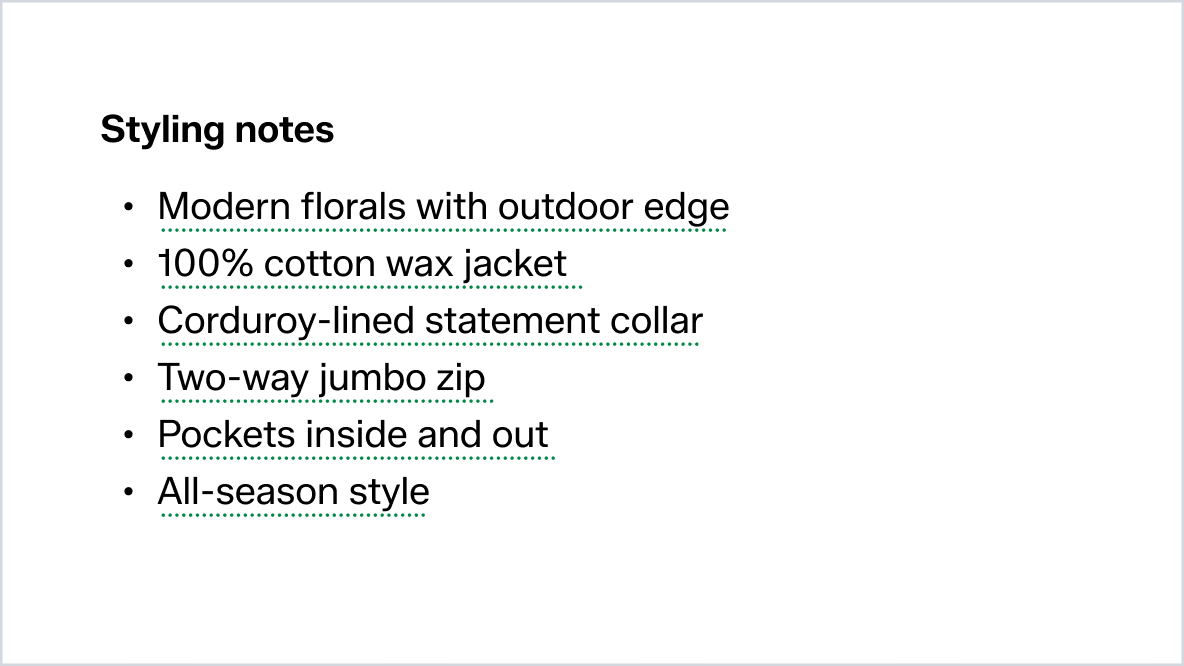Click the bullet dot before "All-season"
The image size is (1184, 666).
pyautogui.click(x=128, y=493)
